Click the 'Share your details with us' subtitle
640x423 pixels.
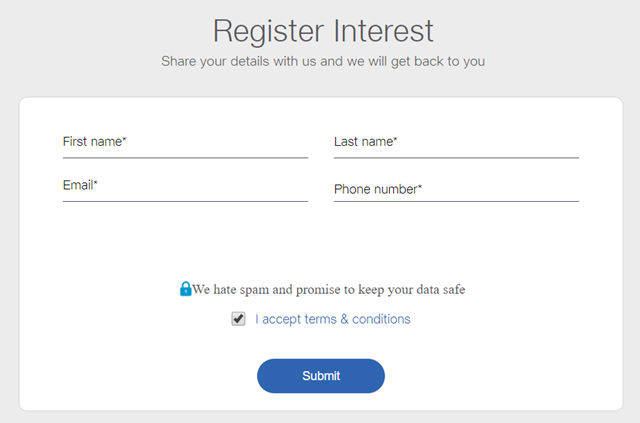pyautogui.click(x=323, y=61)
